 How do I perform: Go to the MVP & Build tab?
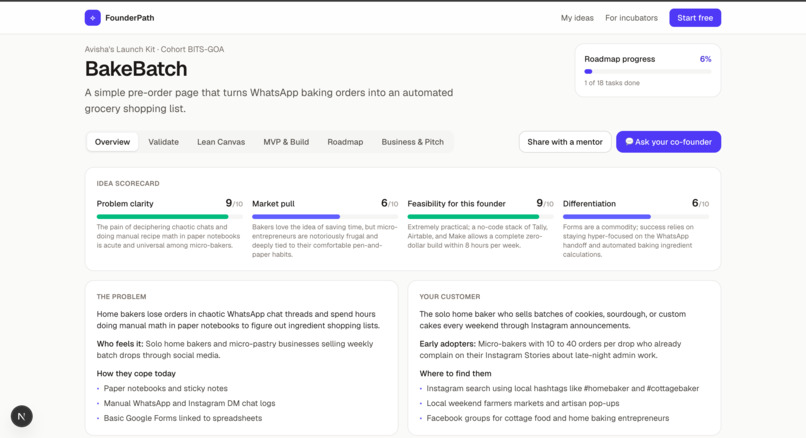coord(286,142)
